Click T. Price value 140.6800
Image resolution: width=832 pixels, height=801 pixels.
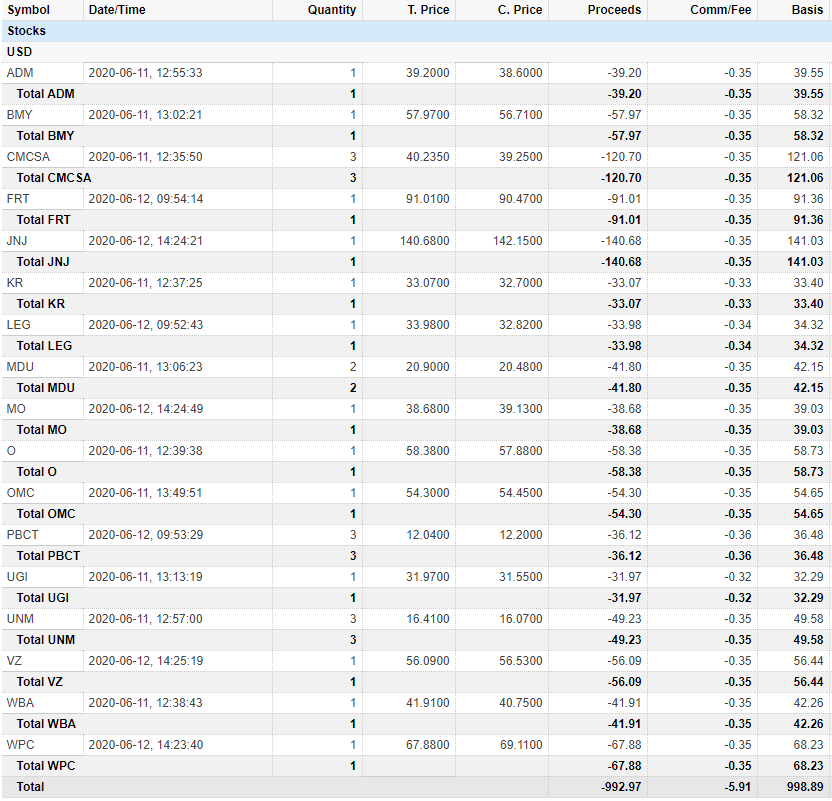coord(424,241)
